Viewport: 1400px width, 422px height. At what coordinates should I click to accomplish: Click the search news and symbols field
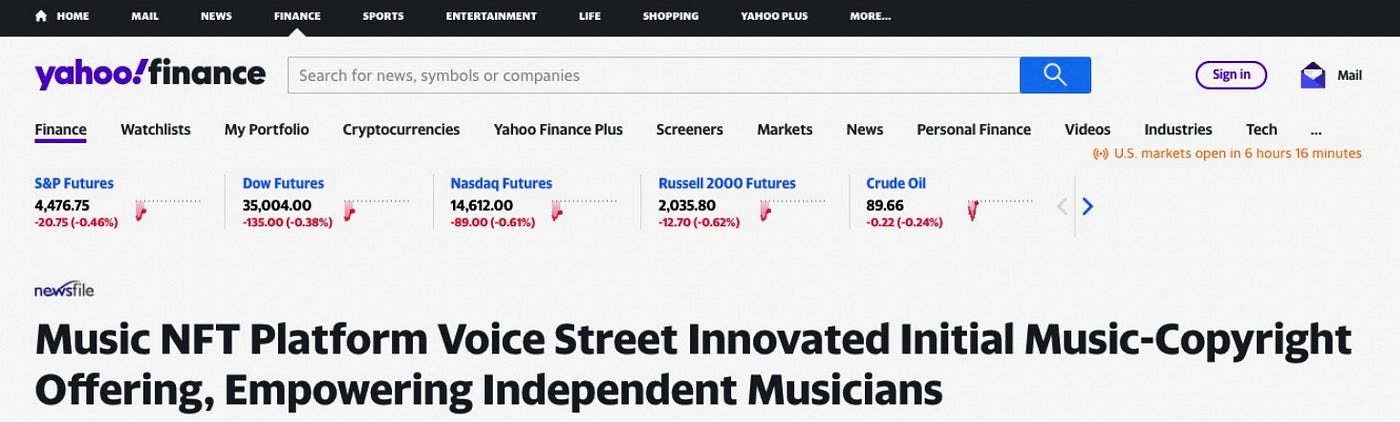[x=653, y=75]
